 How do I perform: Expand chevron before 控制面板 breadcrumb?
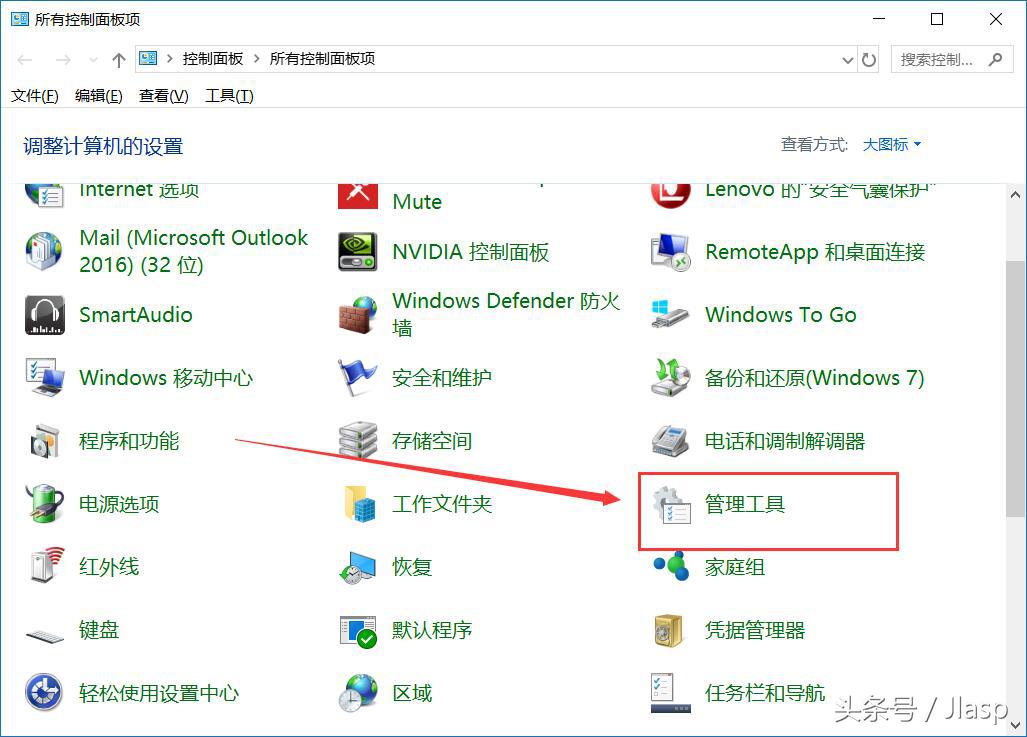pos(170,59)
